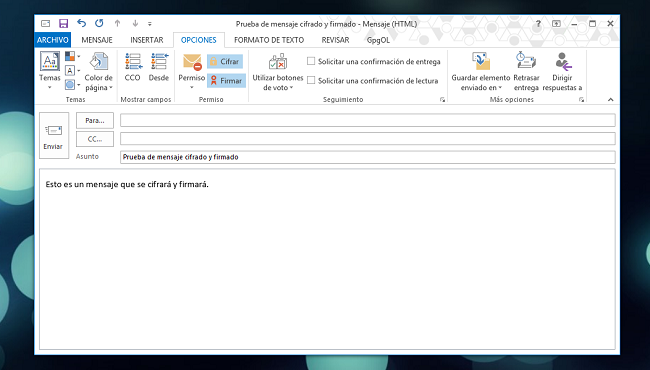Viewport: 650px width, 370px height.
Task: Switch to the MENSAJE tab
Action: click(97, 40)
